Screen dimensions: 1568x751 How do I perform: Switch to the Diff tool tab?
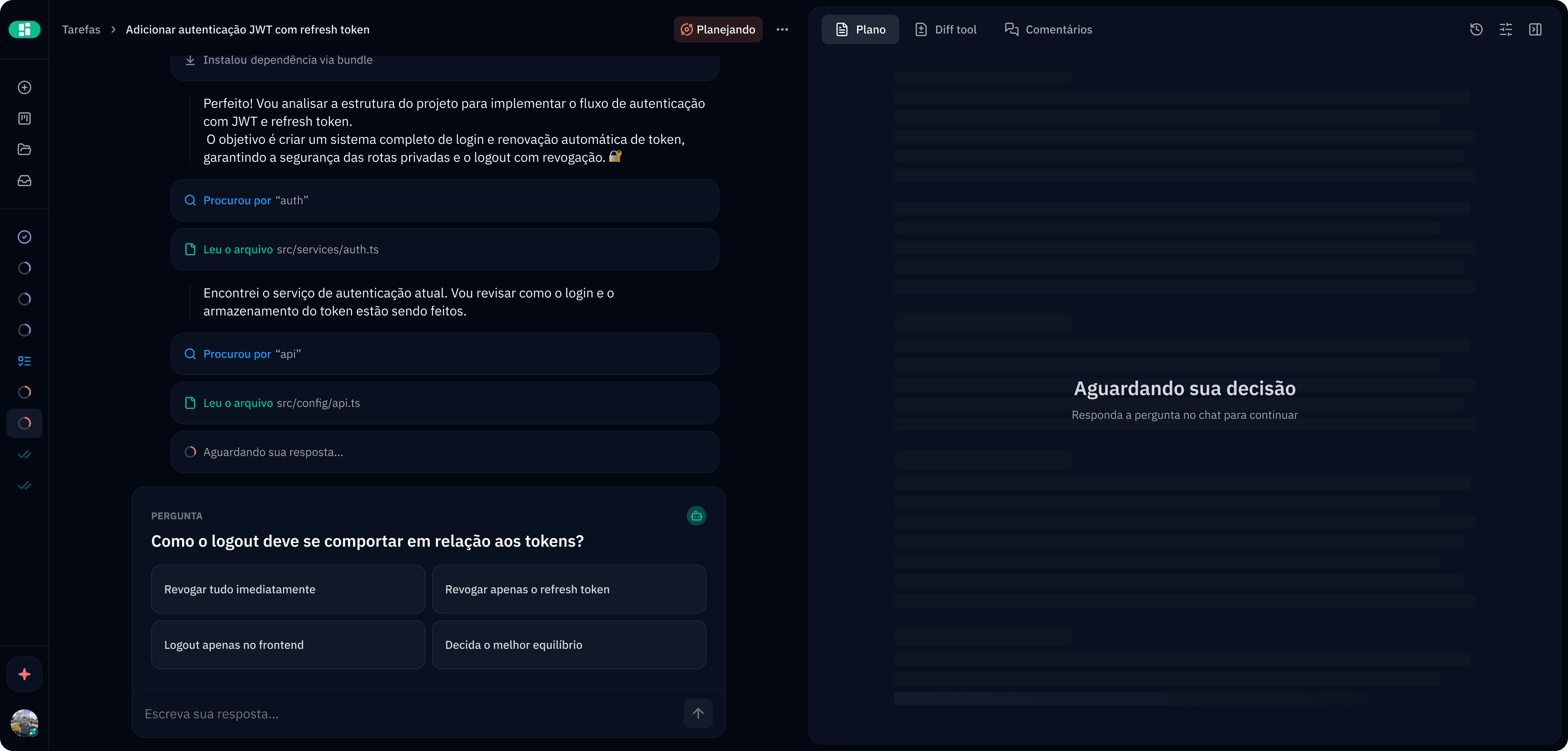pyautogui.click(x=945, y=29)
